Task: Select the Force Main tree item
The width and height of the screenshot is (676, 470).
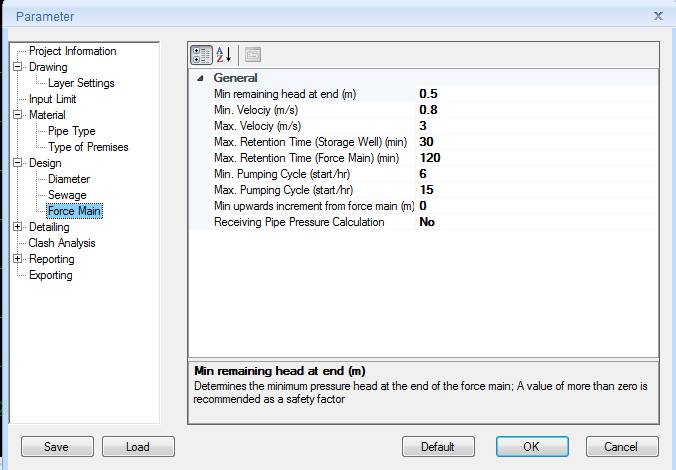Action: point(74,211)
